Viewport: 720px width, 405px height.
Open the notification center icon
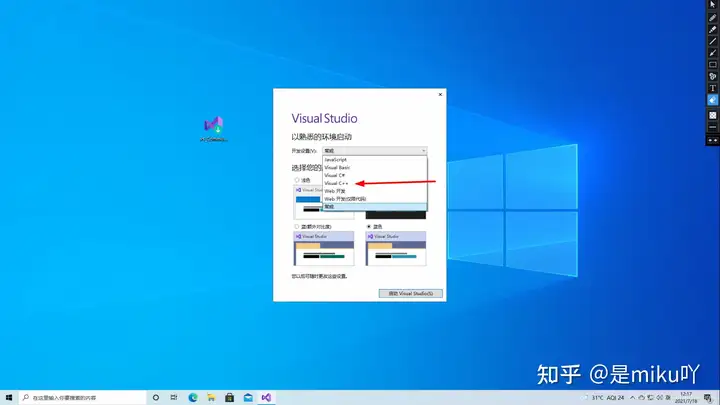(x=709, y=398)
